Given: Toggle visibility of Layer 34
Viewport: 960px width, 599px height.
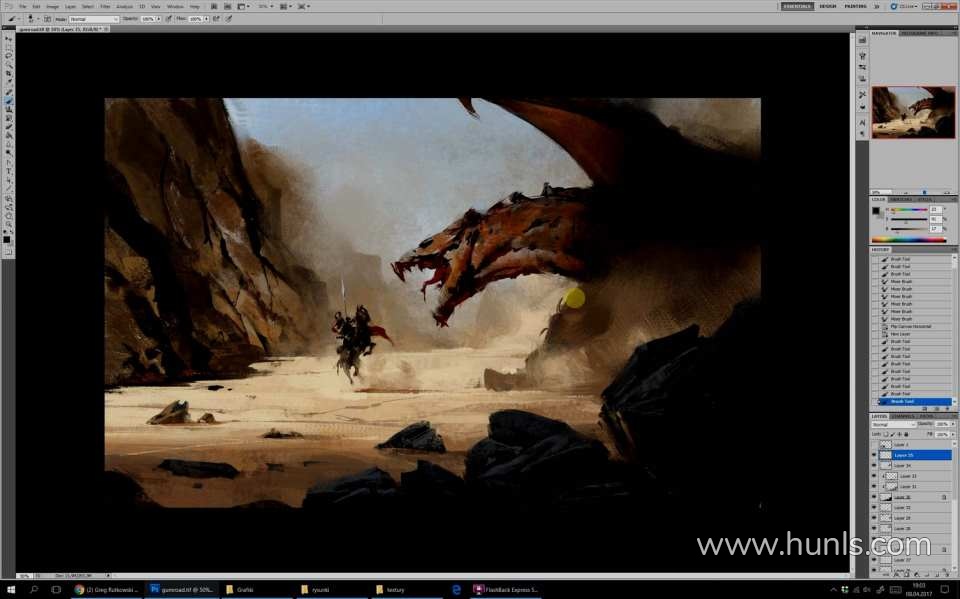Looking at the screenshot, I should click(874, 466).
